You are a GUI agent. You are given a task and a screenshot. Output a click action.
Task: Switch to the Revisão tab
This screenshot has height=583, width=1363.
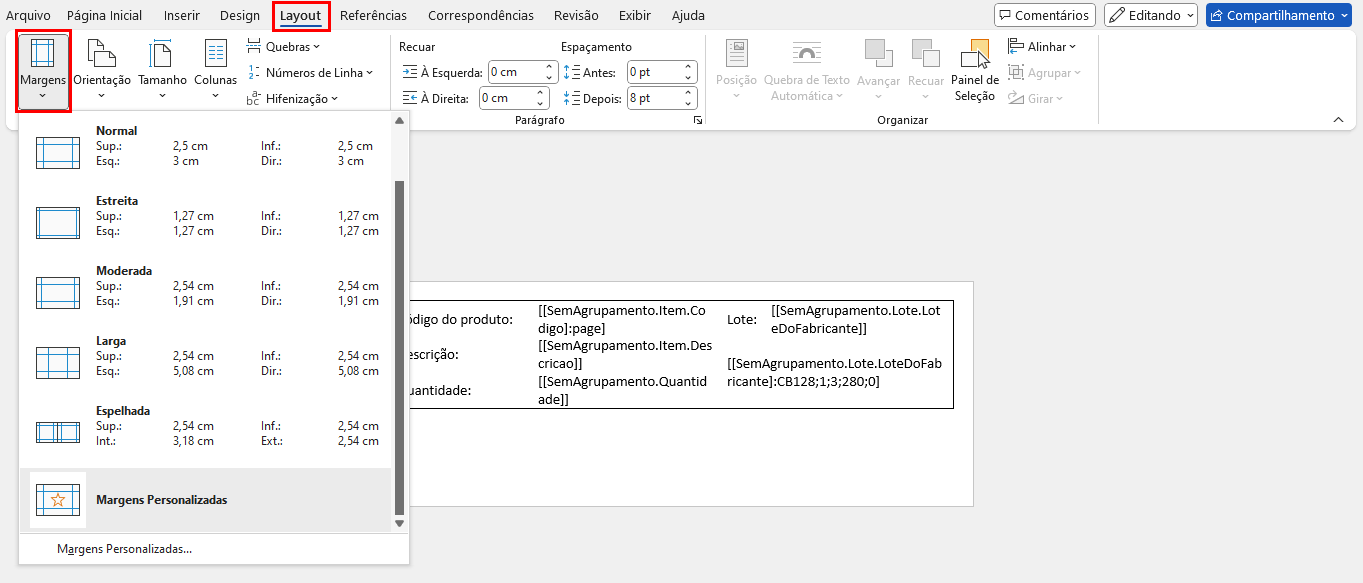(x=576, y=16)
